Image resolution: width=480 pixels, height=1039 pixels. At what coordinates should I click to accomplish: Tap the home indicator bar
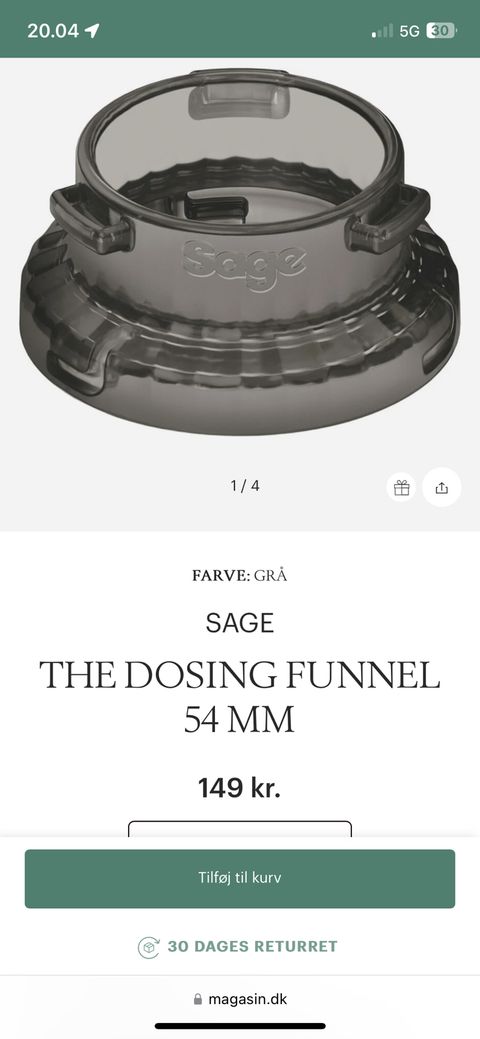[x=240, y=1026]
